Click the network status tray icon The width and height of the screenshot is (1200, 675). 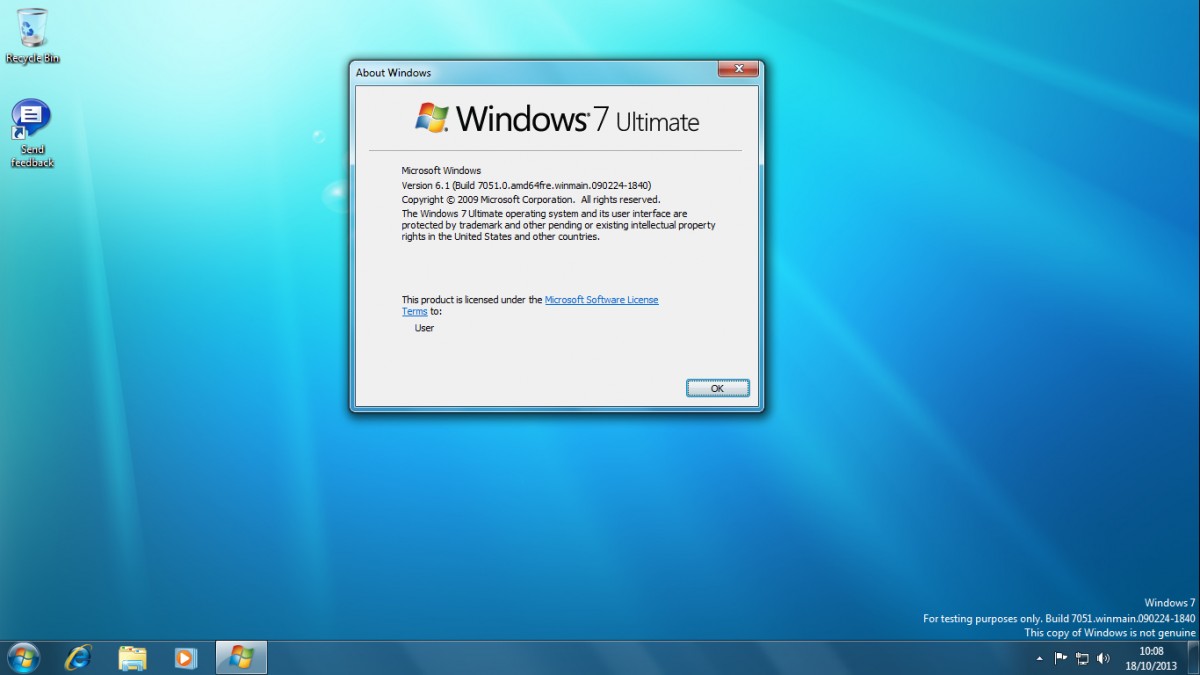point(1082,659)
